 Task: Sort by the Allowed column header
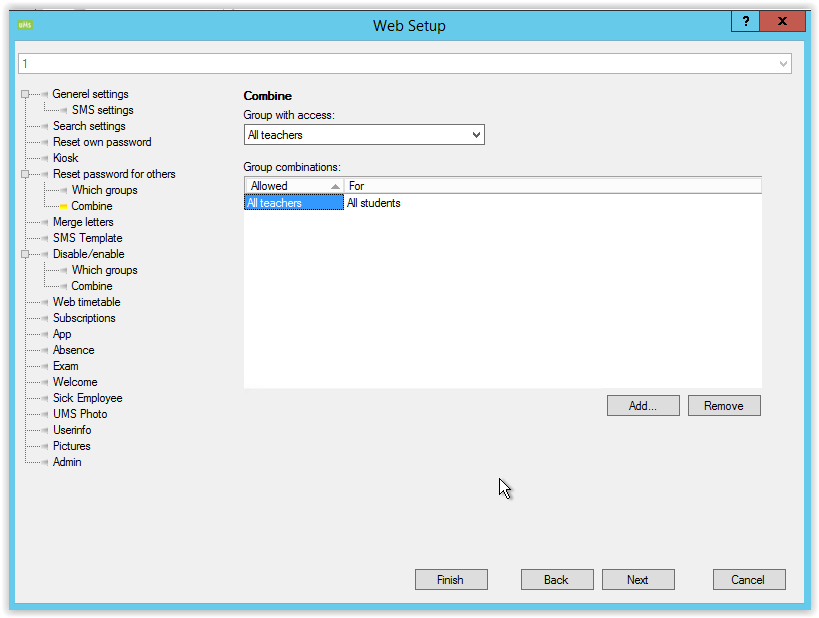click(x=290, y=186)
